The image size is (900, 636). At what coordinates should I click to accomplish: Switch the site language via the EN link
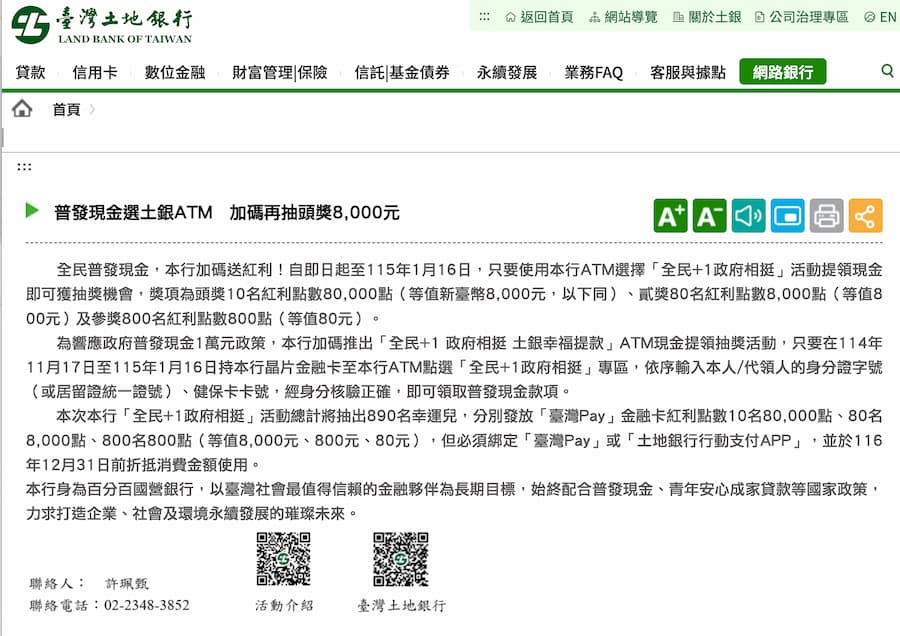[x=881, y=16]
